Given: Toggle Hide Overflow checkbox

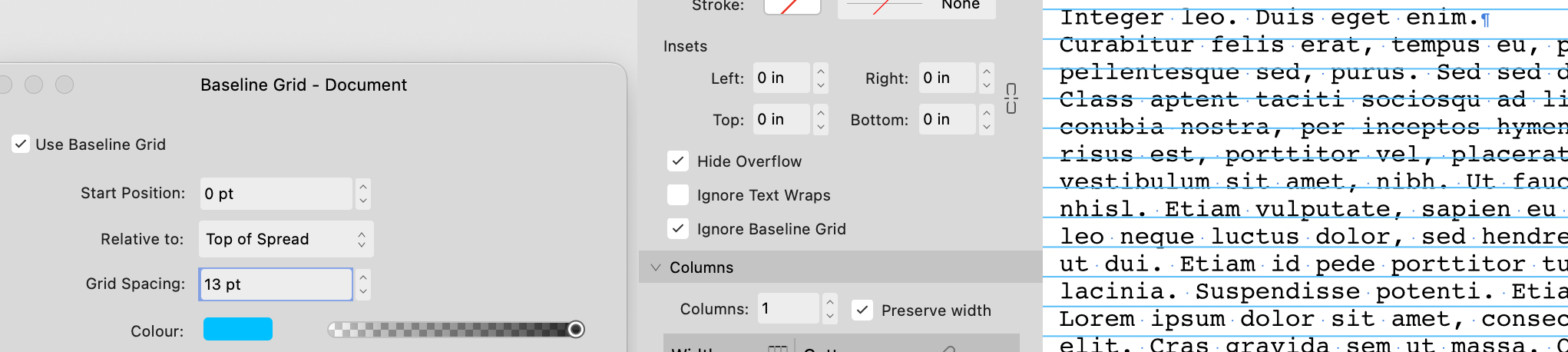Looking at the screenshot, I should pyautogui.click(x=677, y=161).
